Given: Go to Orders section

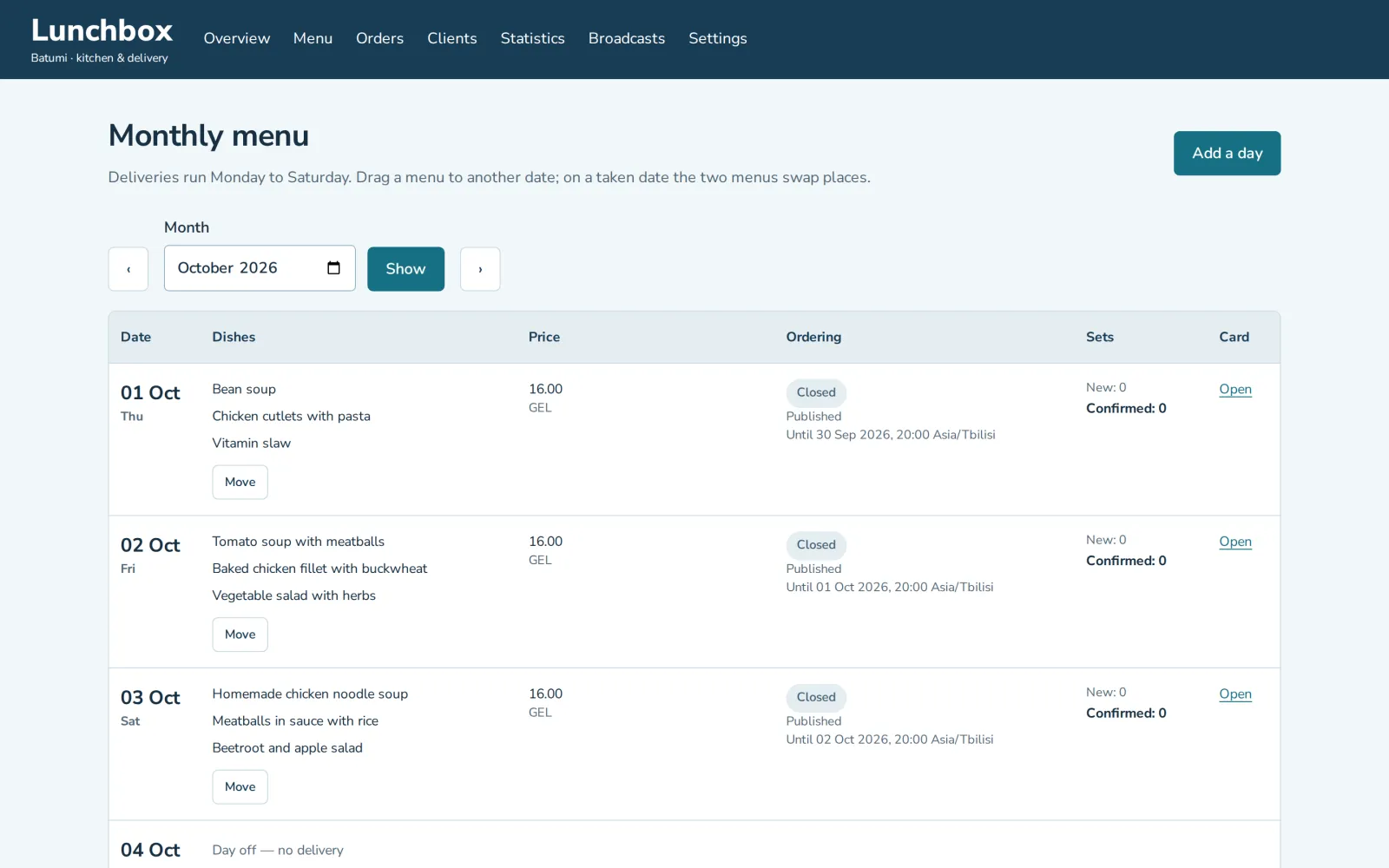Looking at the screenshot, I should coord(379,38).
